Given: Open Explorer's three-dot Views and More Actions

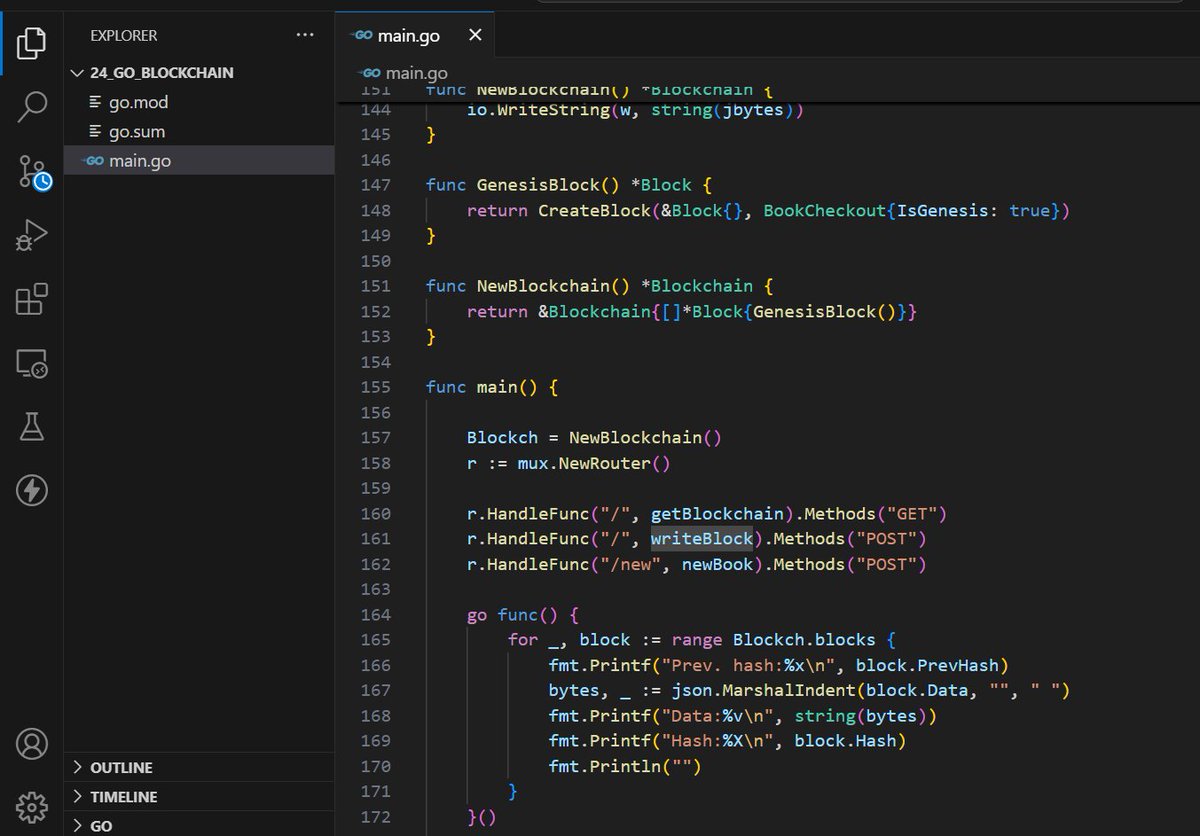Looking at the screenshot, I should pyautogui.click(x=305, y=35).
